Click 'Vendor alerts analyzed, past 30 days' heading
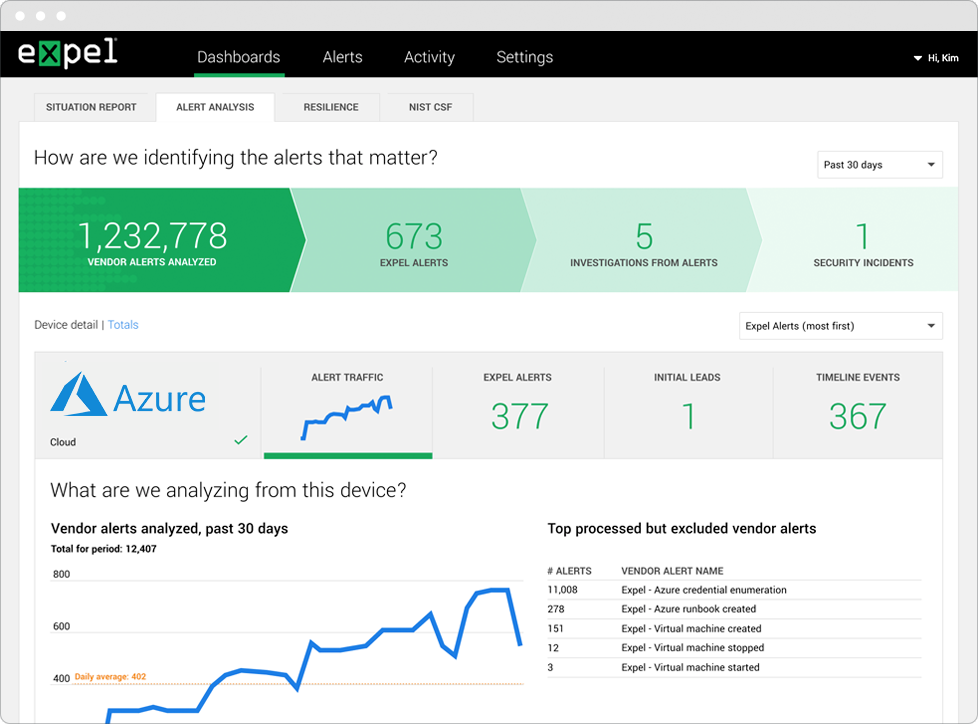The image size is (978, 724). coord(169,529)
